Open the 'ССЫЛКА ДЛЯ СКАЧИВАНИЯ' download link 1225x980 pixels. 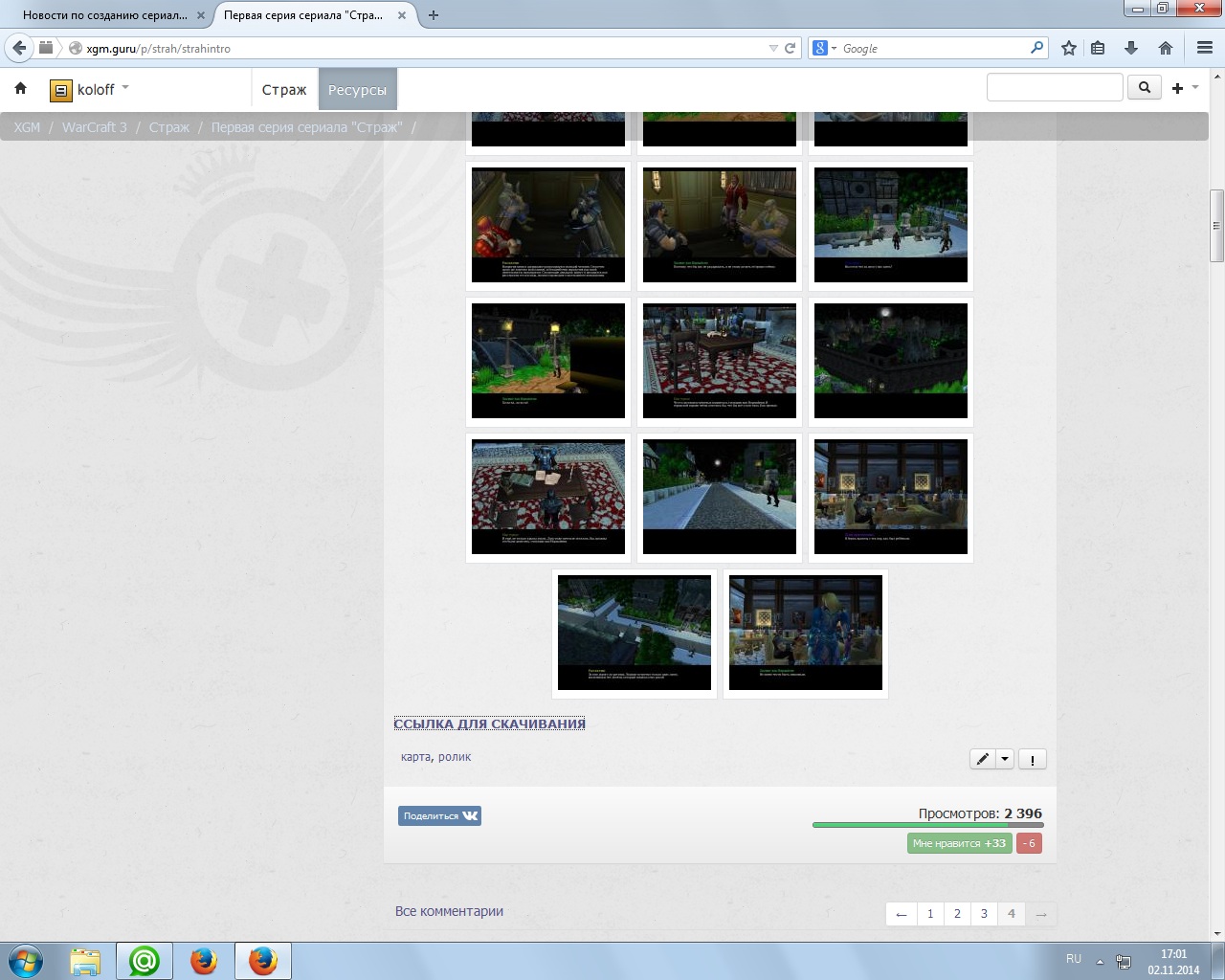click(x=490, y=724)
